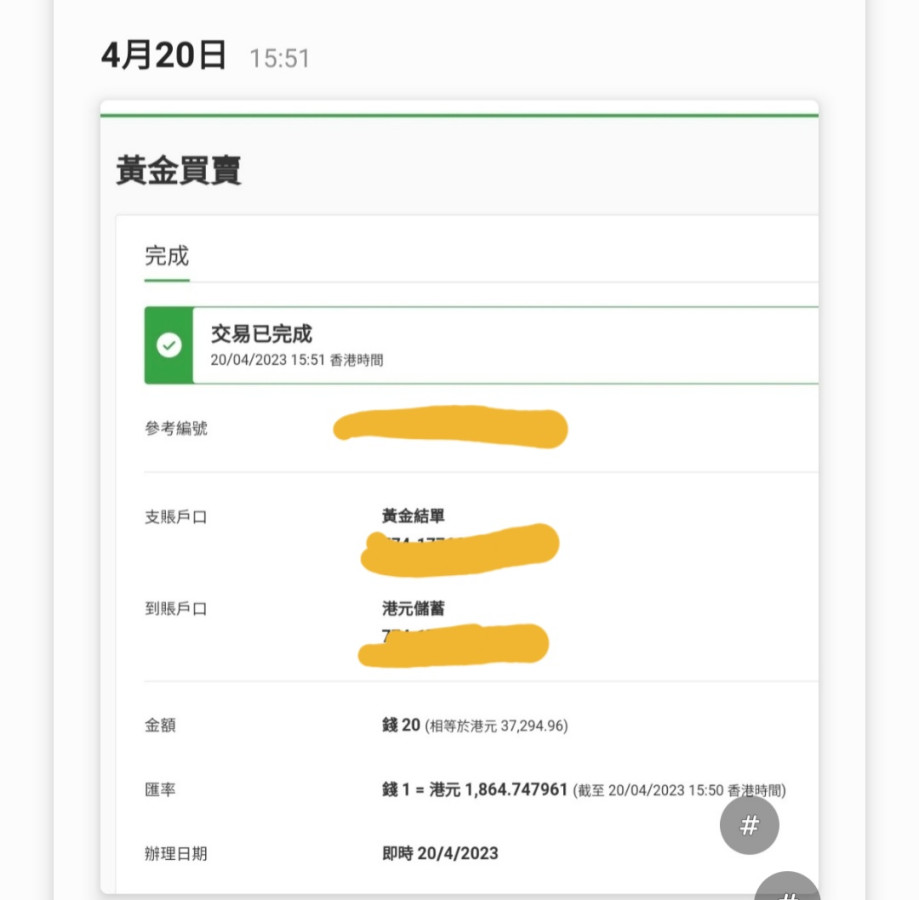Click the 支賬戶口 label

(176, 518)
